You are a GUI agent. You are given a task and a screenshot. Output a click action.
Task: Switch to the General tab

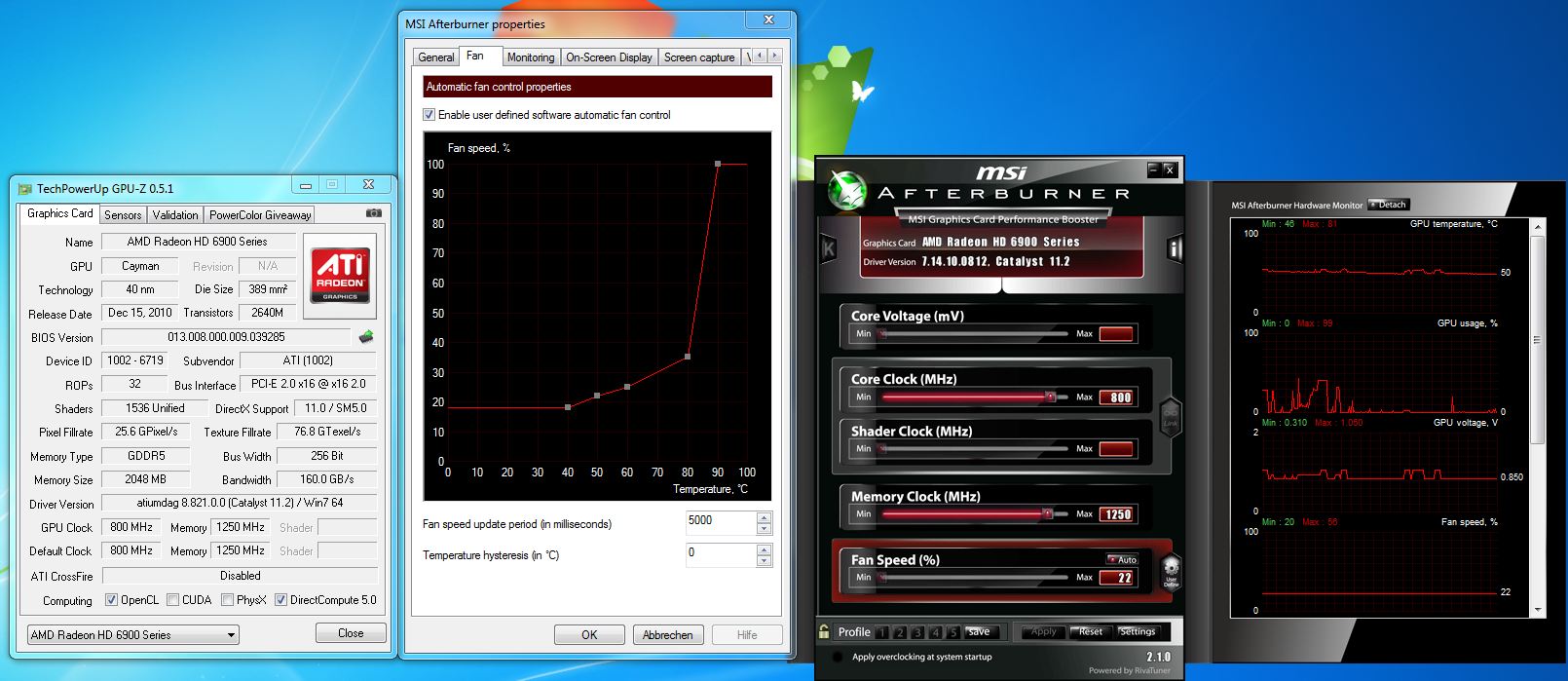coord(435,57)
